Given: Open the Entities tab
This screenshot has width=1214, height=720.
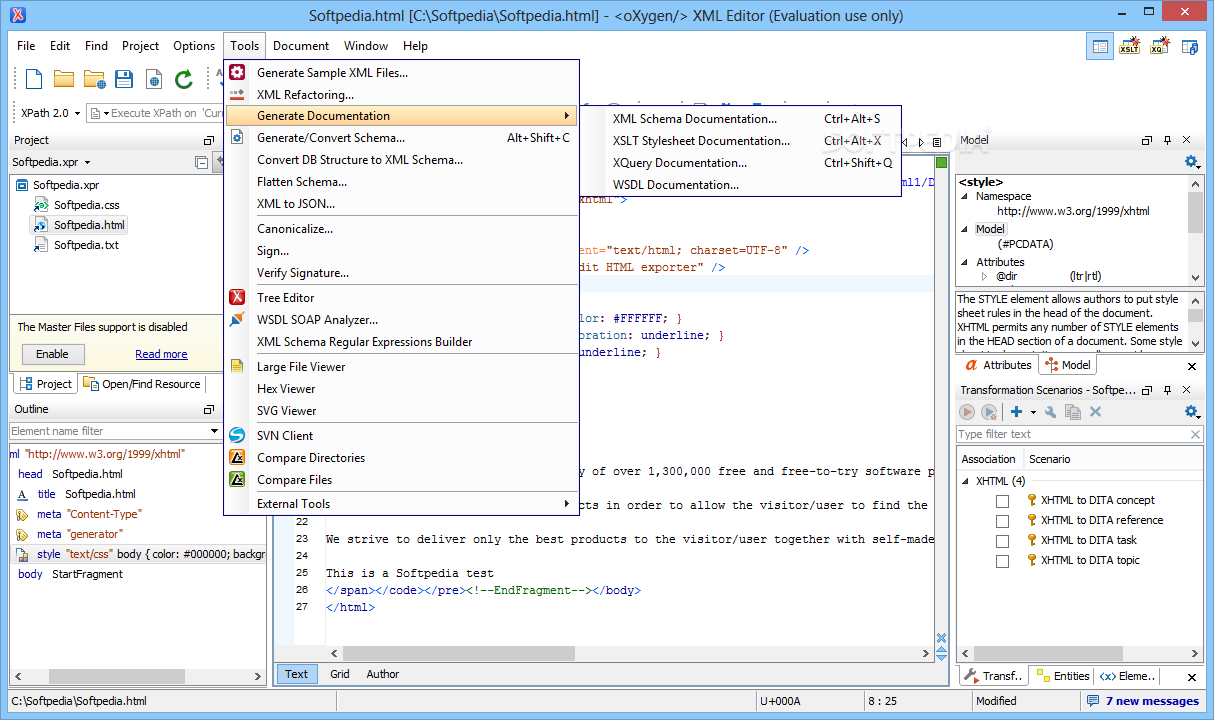Looking at the screenshot, I should (1062, 676).
